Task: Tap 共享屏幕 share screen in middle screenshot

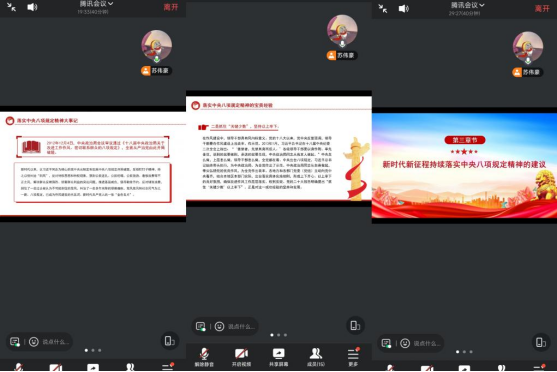Action: [278, 357]
